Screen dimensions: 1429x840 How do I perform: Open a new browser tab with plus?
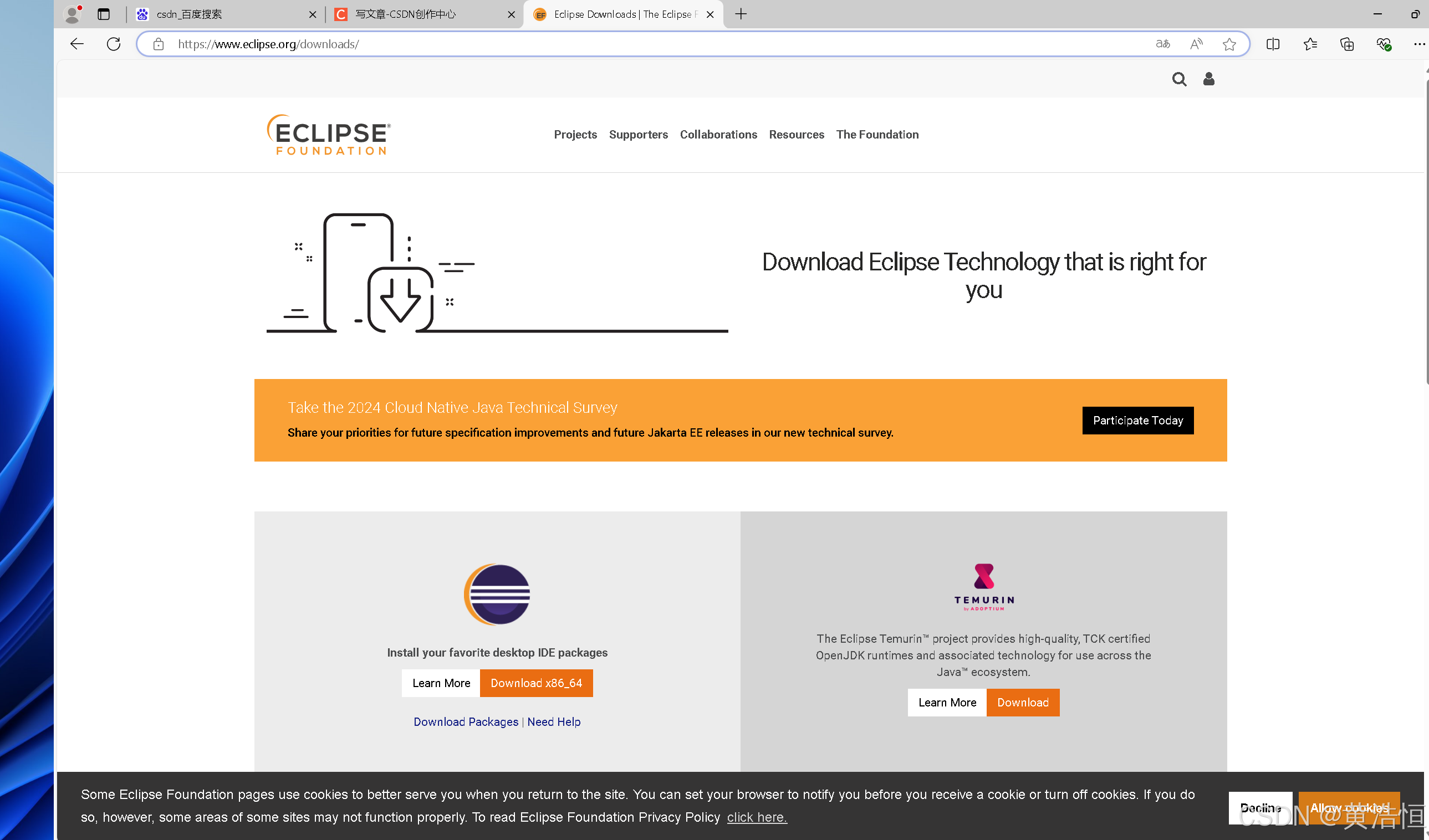[741, 14]
